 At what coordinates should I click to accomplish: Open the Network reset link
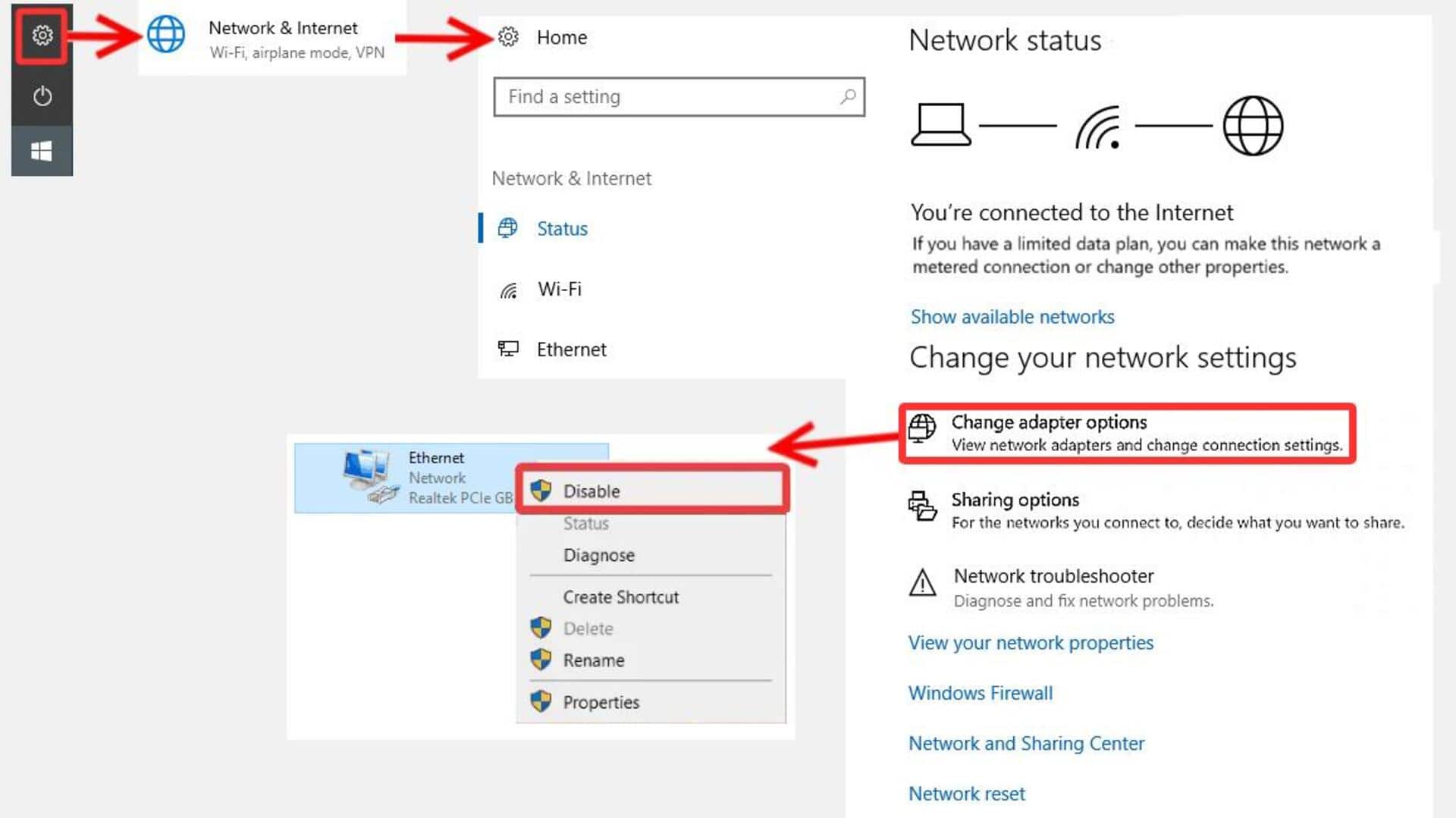(x=966, y=794)
